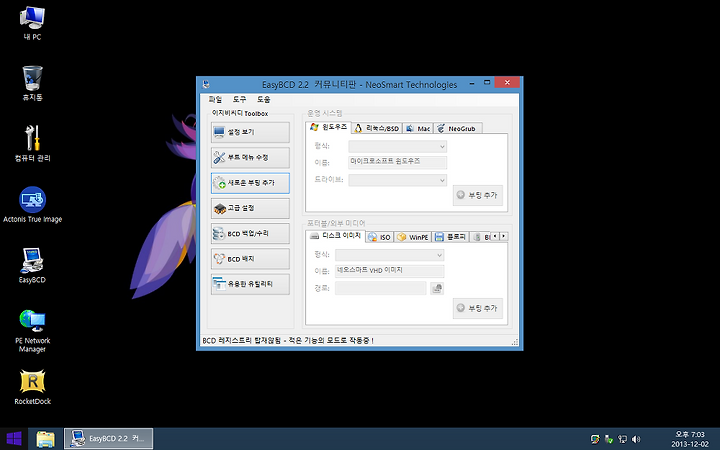The image size is (720, 450).
Task: Click the 네오스마트 VHD 이미지 name field
Action: click(389, 271)
